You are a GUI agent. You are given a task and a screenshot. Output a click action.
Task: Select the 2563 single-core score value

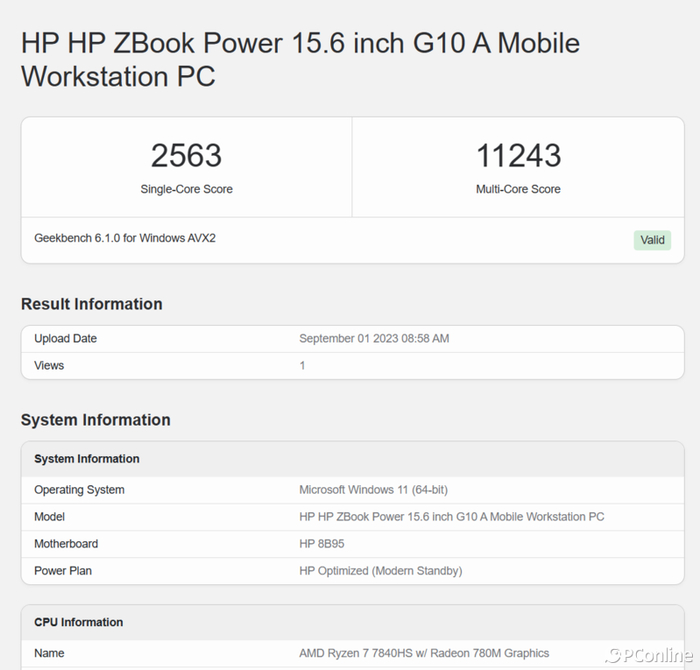pos(186,155)
